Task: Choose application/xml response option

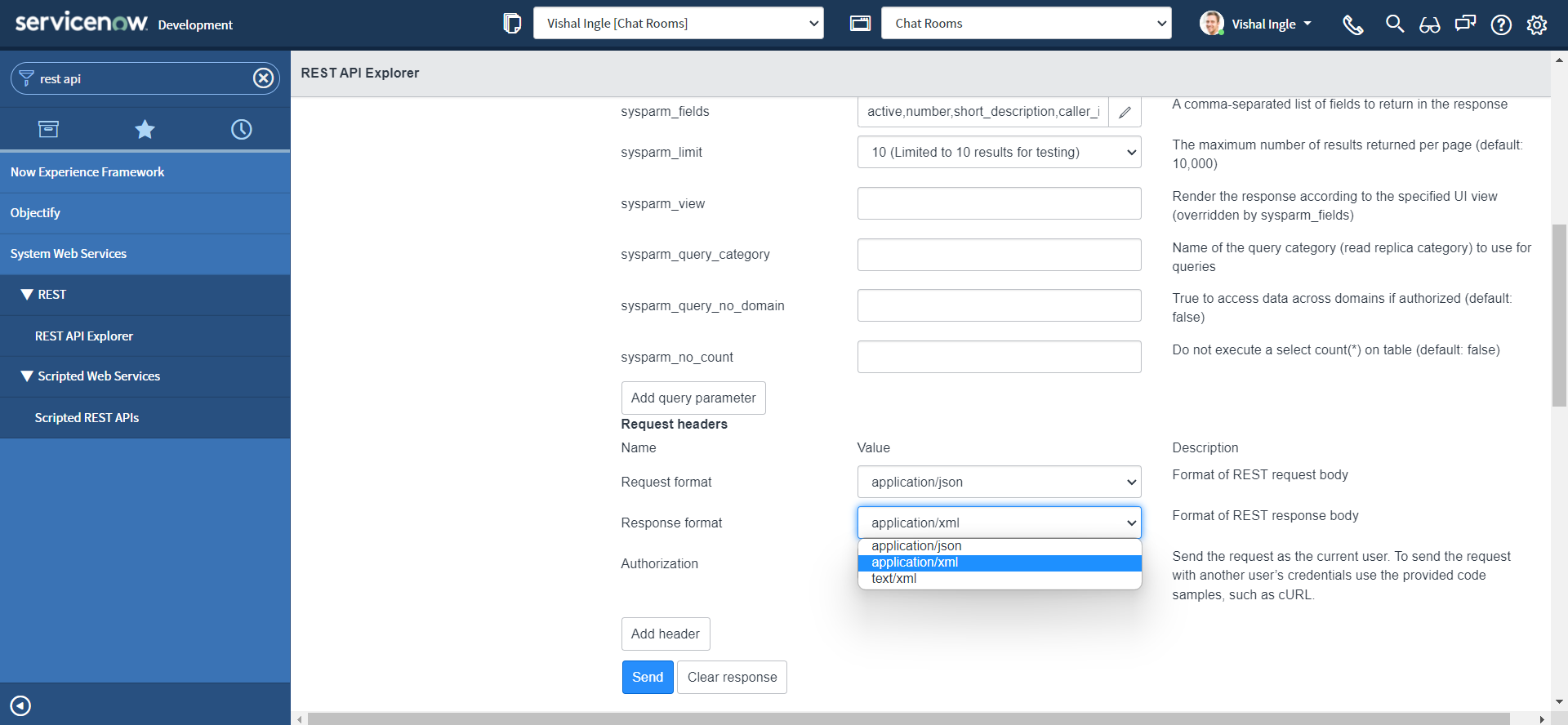Action: [1000, 563]
